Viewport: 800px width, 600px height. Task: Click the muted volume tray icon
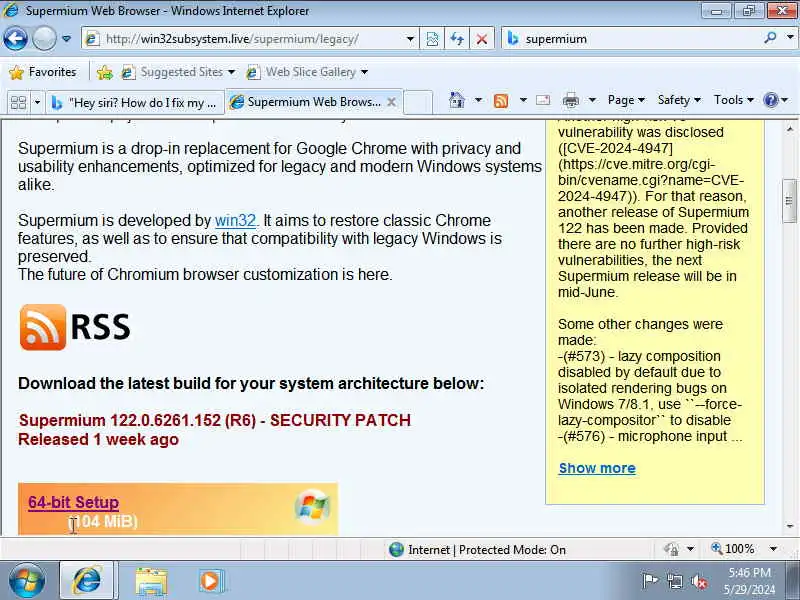tap(698, 581)
